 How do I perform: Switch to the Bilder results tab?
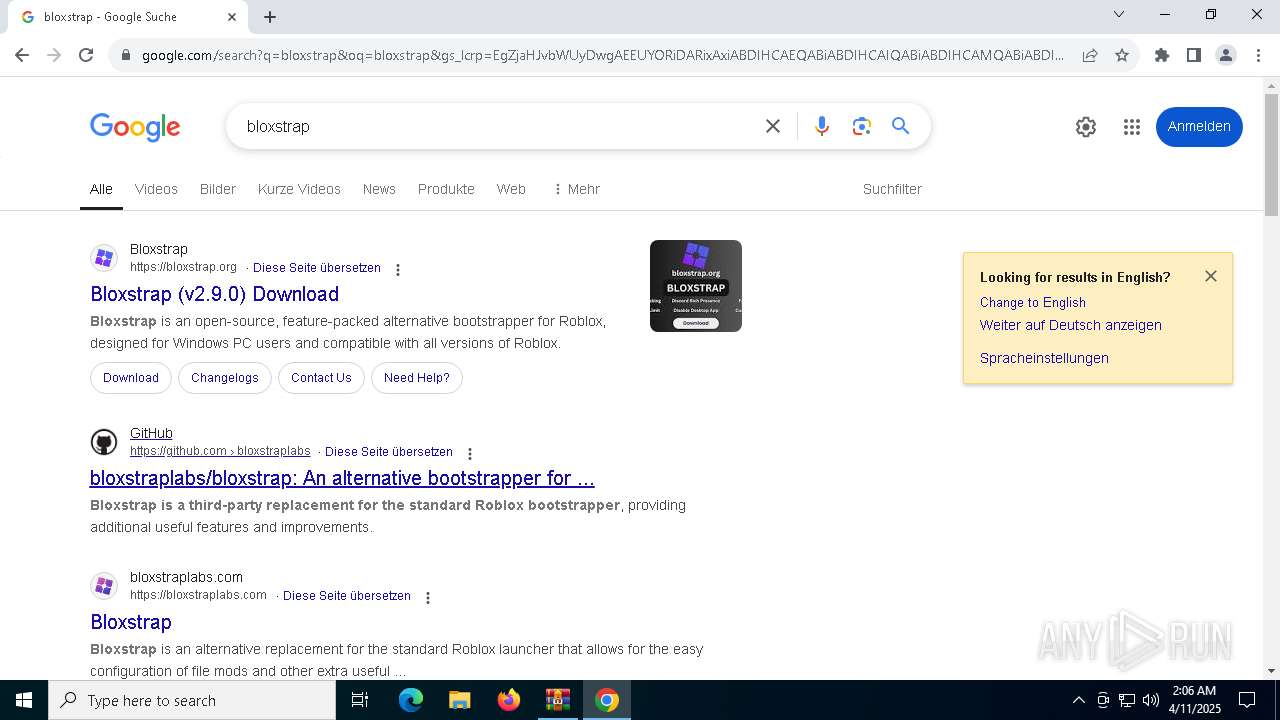click(x=218, y=189)
